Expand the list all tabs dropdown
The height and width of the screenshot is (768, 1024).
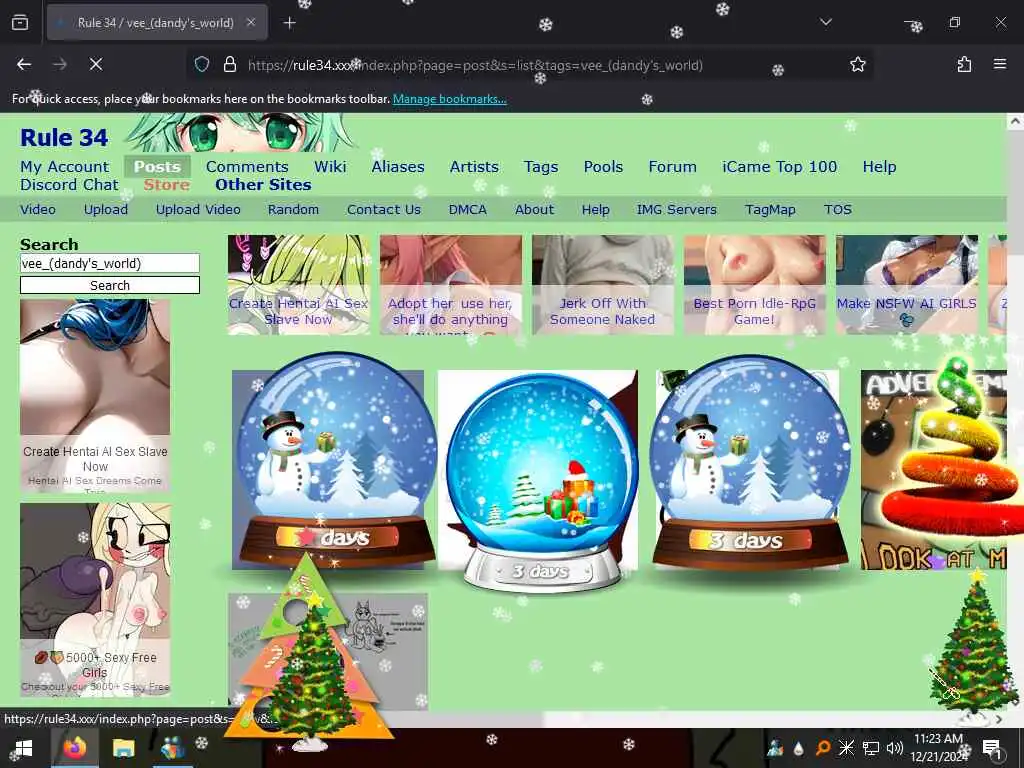pos(826,22)
